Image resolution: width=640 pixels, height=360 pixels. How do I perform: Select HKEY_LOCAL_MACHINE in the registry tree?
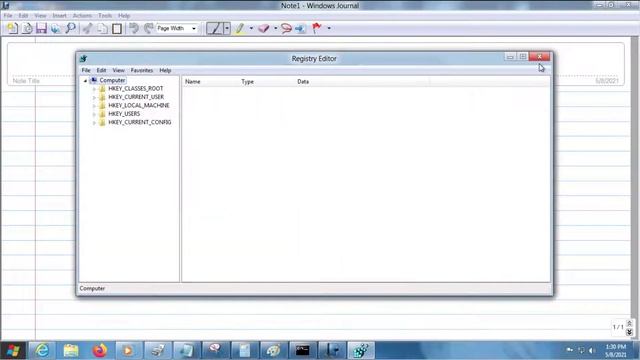(139, 105)
